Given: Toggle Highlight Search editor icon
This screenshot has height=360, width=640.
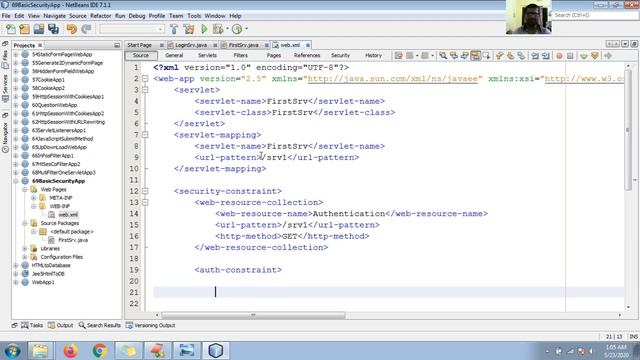Looking at the screenshot, I should 476,56.
